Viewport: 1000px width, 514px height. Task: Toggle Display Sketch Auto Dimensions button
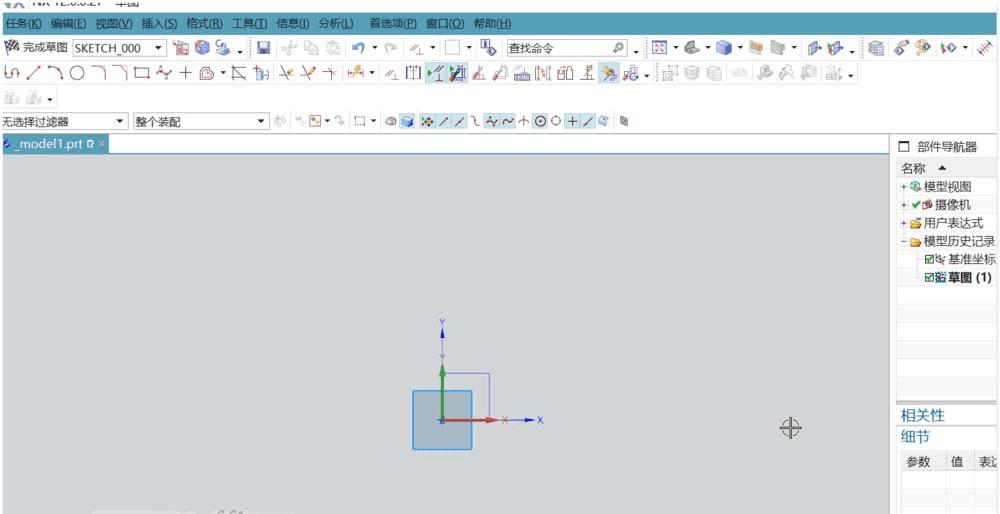457,73
